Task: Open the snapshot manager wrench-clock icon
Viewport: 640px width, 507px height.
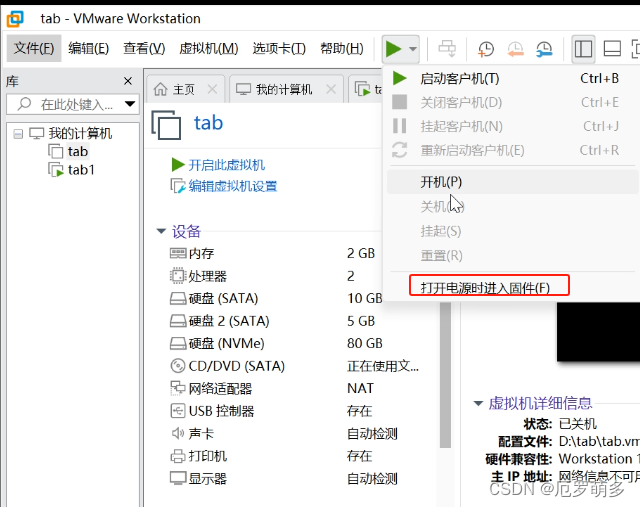Action: pyautogui.click(x=544, y=49)
